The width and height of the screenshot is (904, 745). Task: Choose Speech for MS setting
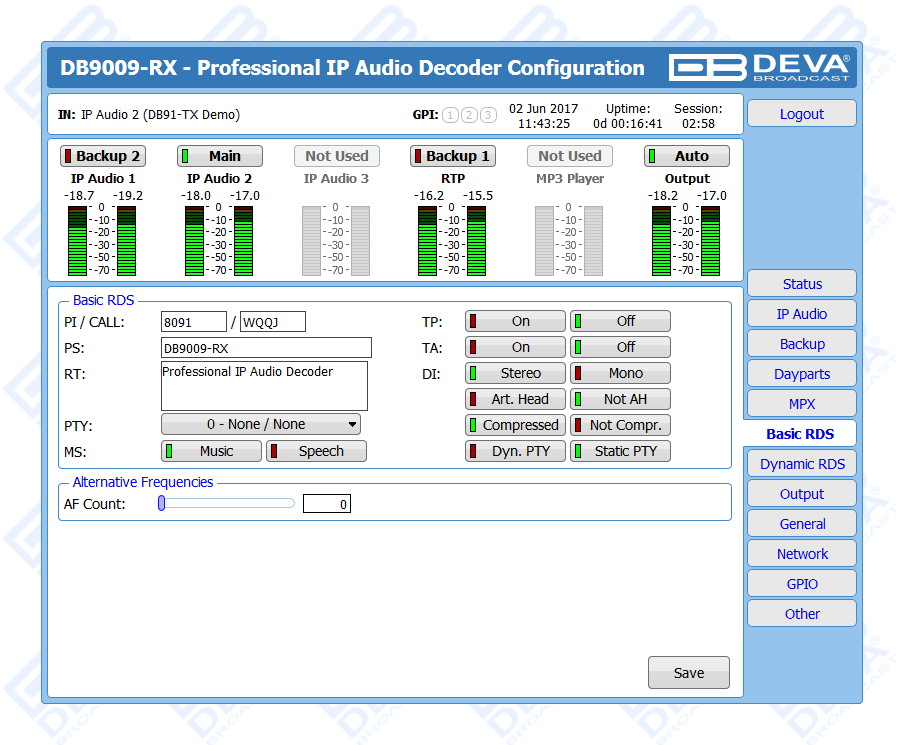click(316, 451)
